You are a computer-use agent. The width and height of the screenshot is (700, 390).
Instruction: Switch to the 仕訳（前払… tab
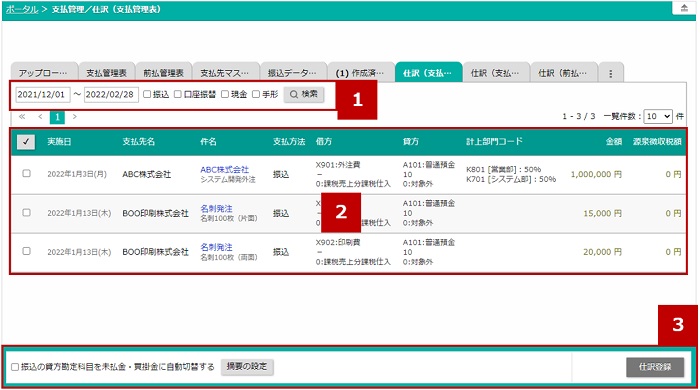(563, 73)
